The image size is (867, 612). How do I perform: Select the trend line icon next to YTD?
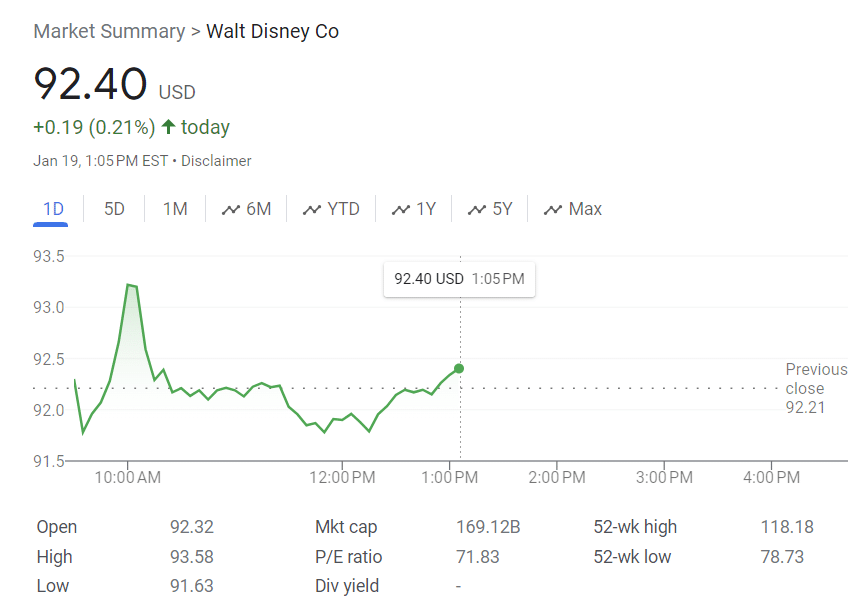[312, 208]
